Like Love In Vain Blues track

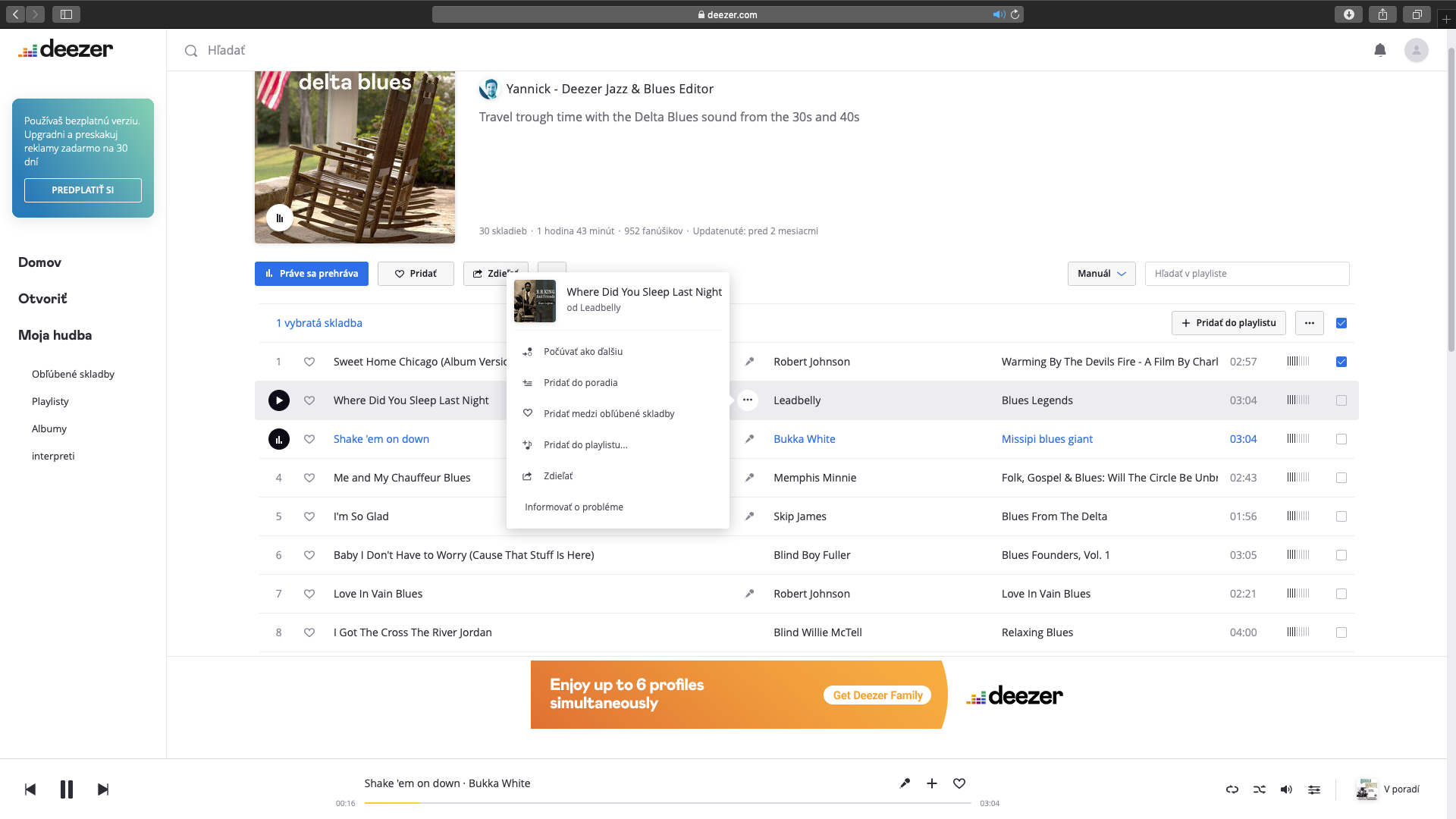coord(309,594)
